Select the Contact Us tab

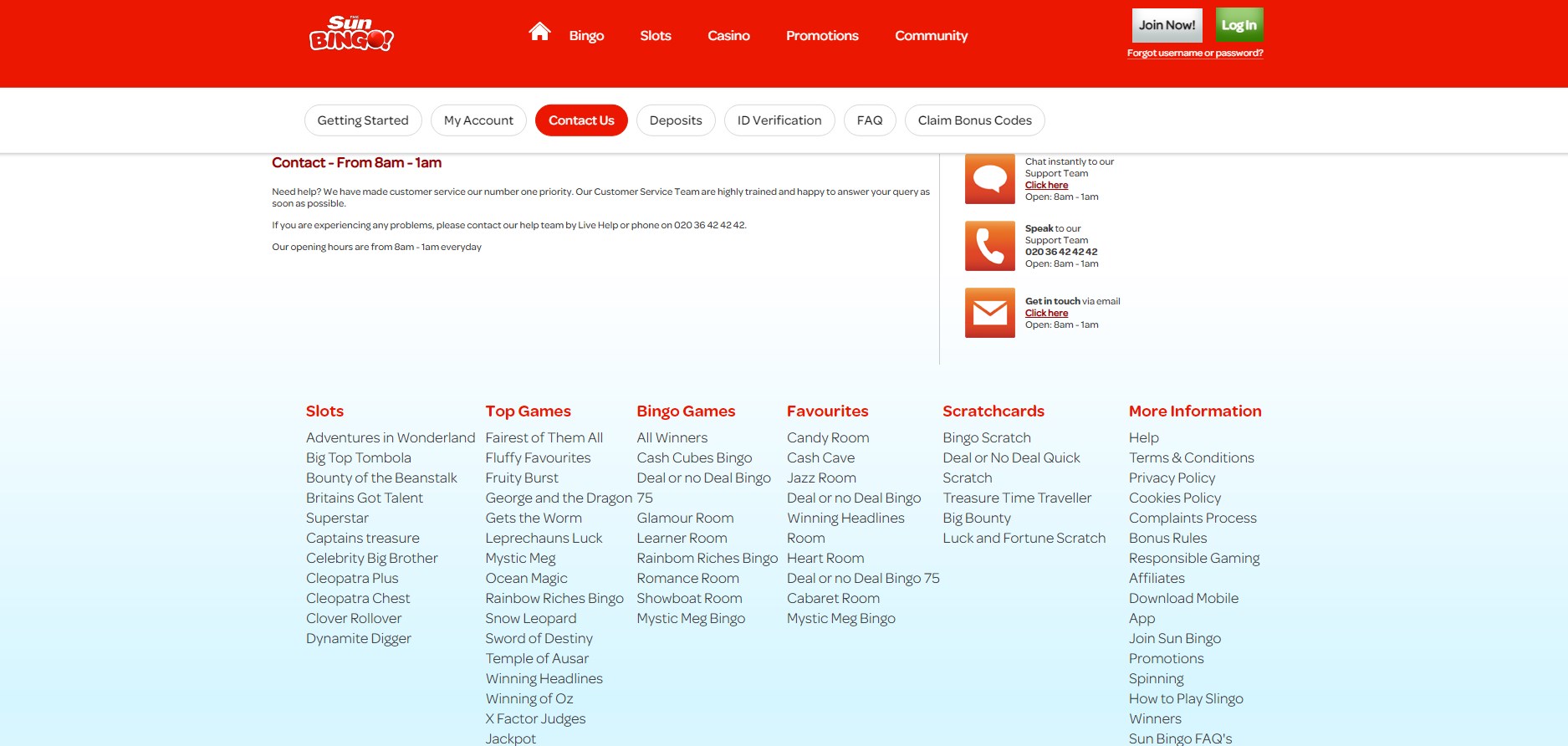point(581,120)
